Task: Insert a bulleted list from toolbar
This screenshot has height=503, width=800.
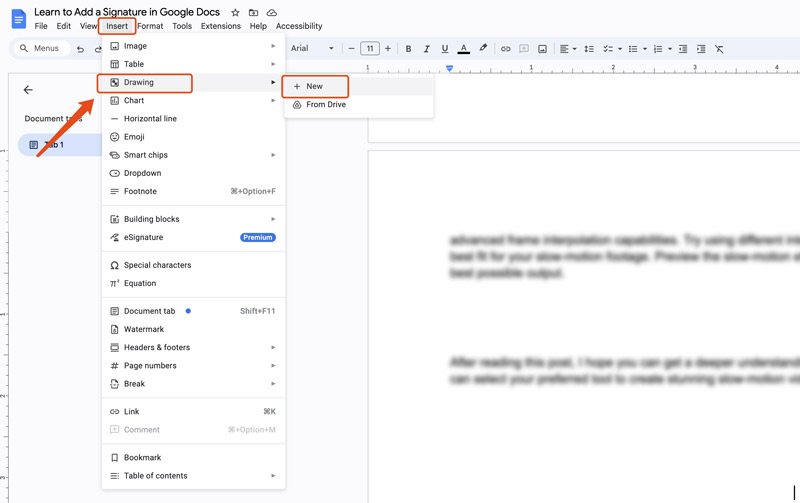Action: click(x=633, y=49)
